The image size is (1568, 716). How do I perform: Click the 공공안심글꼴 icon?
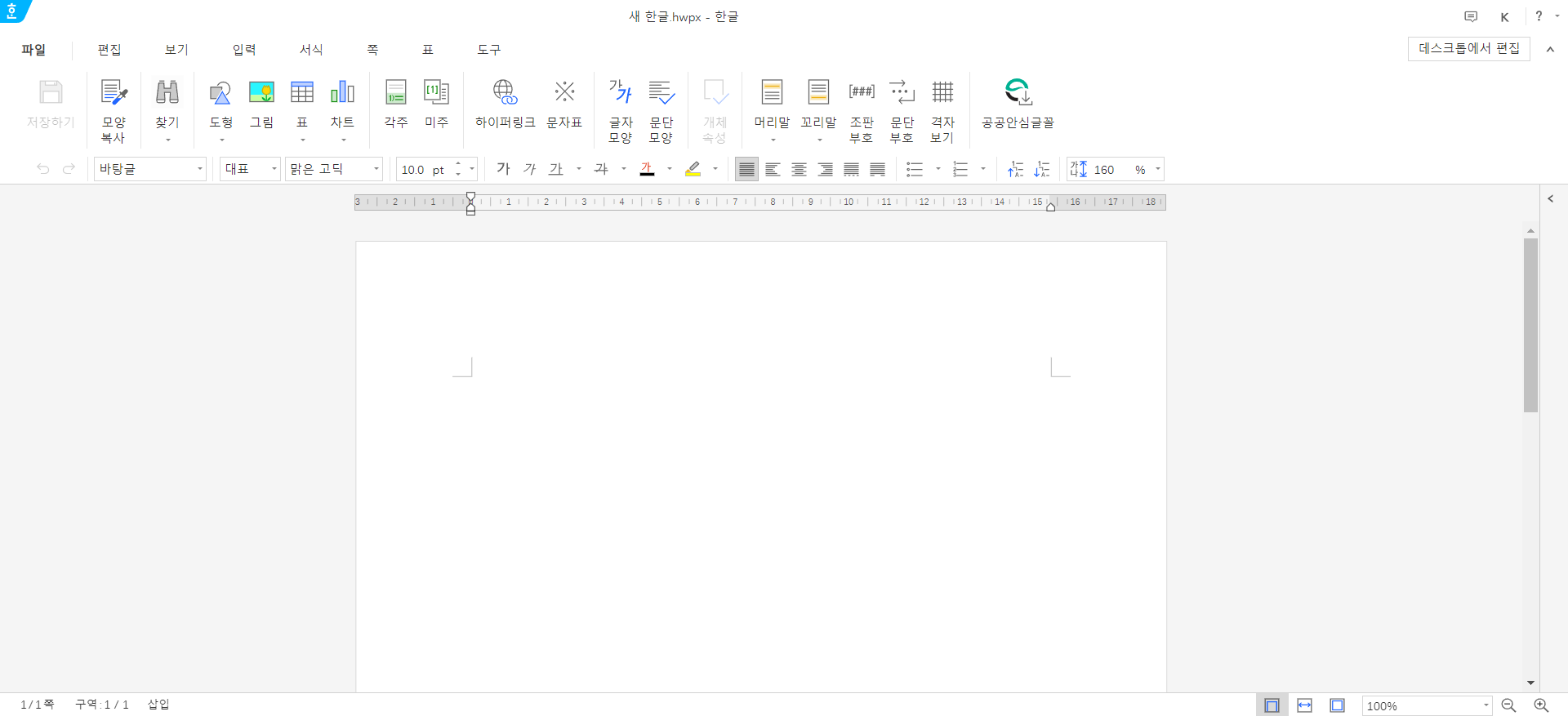(x=1018, y=93)
